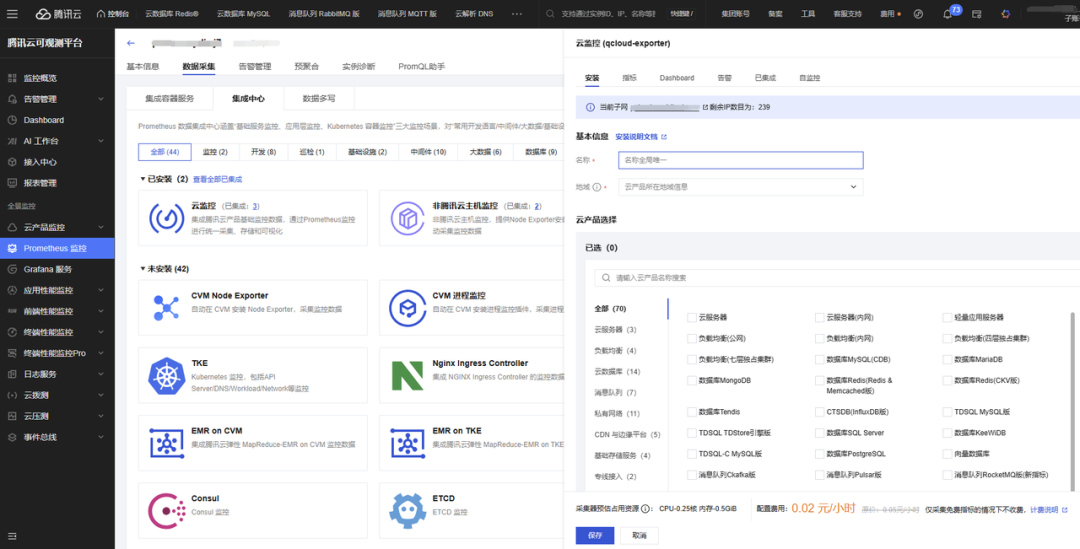This screenshot has width=1080, height=549.
Task: Click the ETCD gear icon
Action: pyautogui.click(x=408, y=510)
